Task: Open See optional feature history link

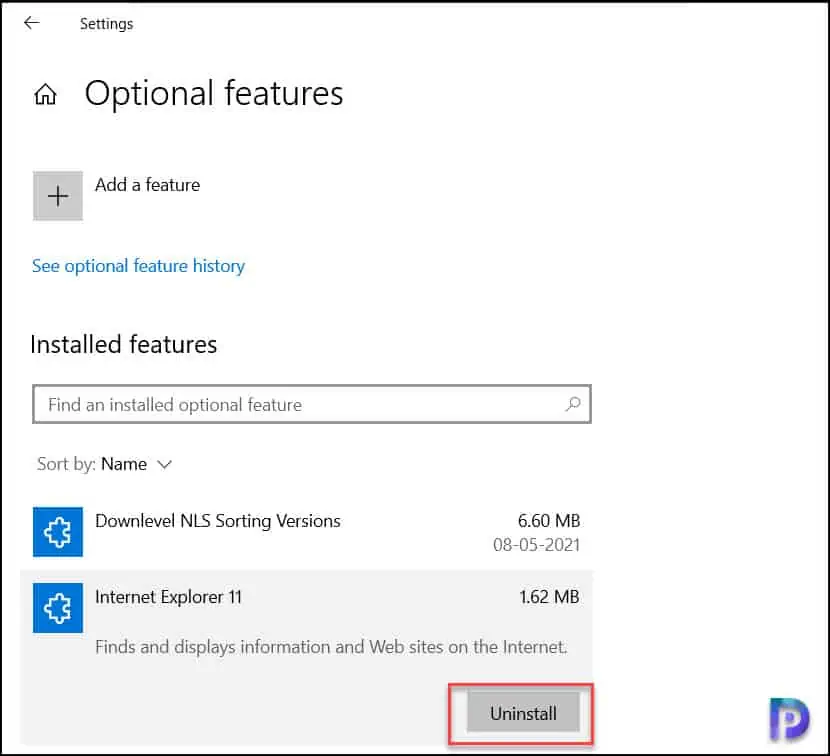Action: pos(138,266)
